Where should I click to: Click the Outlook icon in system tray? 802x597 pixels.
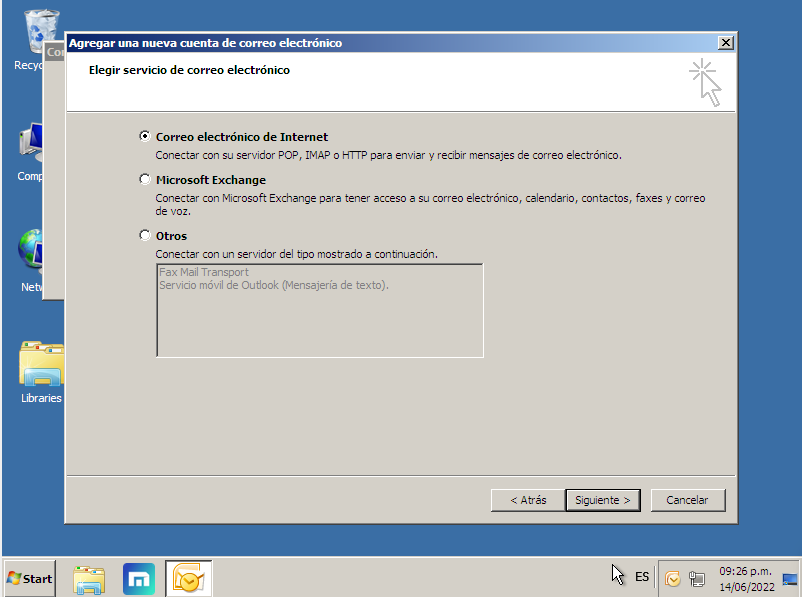(x=673, y=579)
